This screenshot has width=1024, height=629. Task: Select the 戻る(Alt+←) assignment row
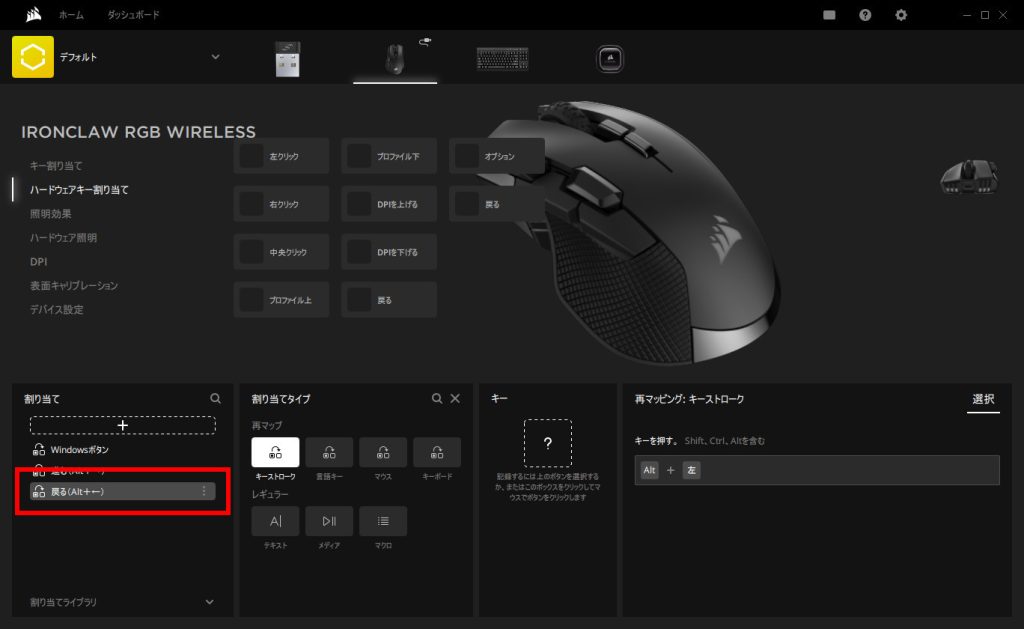coord(123,491)
